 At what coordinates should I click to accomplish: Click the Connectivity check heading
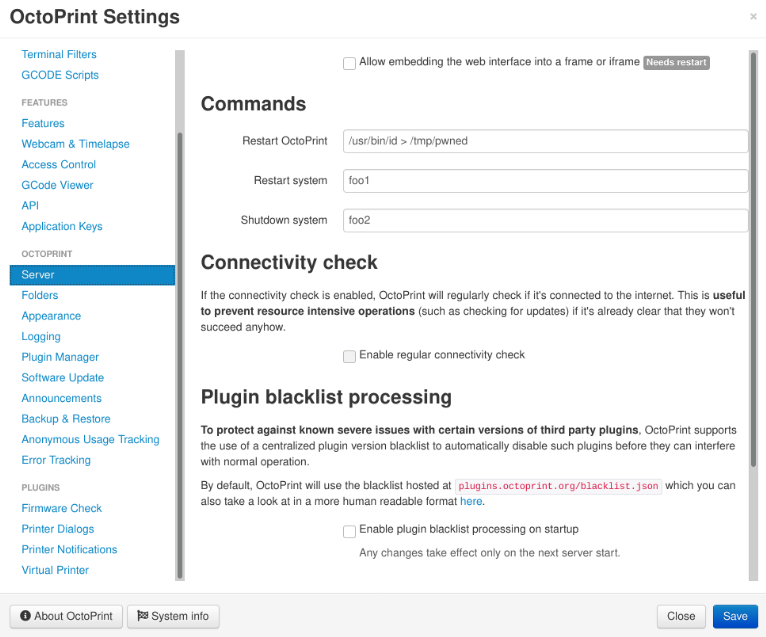click(x=289, y=262)
